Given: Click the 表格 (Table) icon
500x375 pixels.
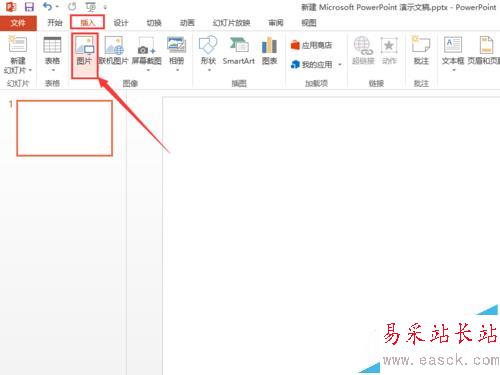Looking at the screenshot, I should pos(52,45).
